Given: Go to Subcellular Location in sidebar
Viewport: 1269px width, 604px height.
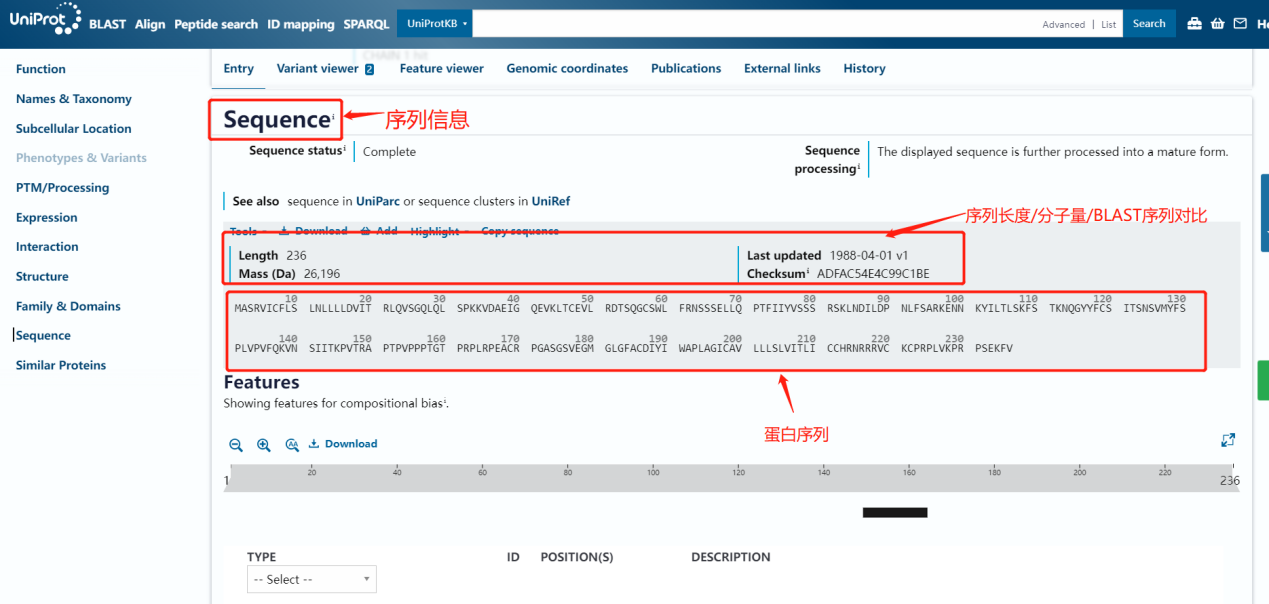Looking at the screenshot, I should pyautogui.click(x=73, y=129).
